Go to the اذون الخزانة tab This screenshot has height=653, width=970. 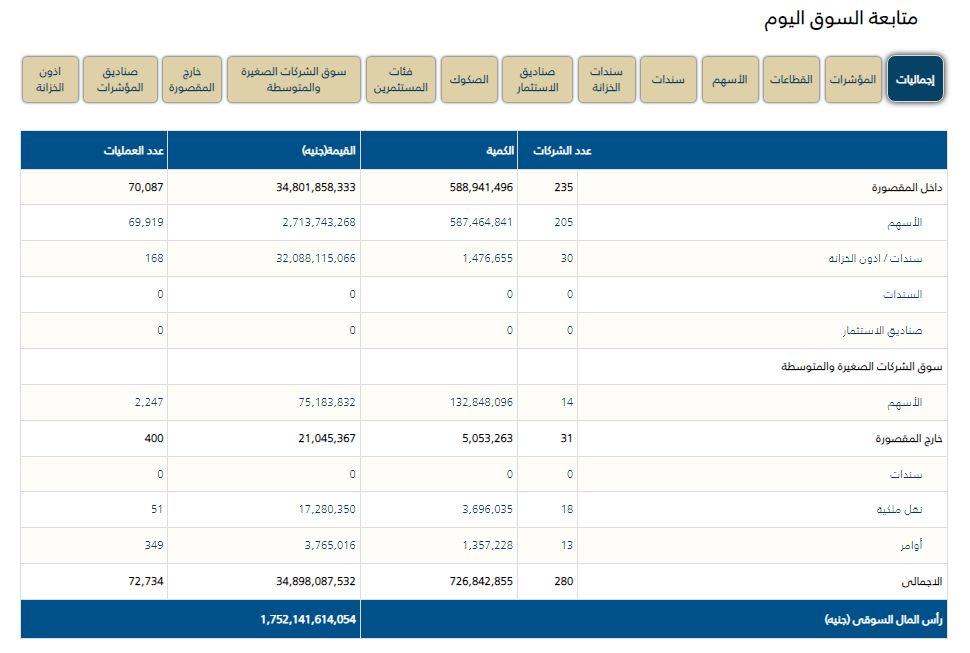tap(50, 80)
